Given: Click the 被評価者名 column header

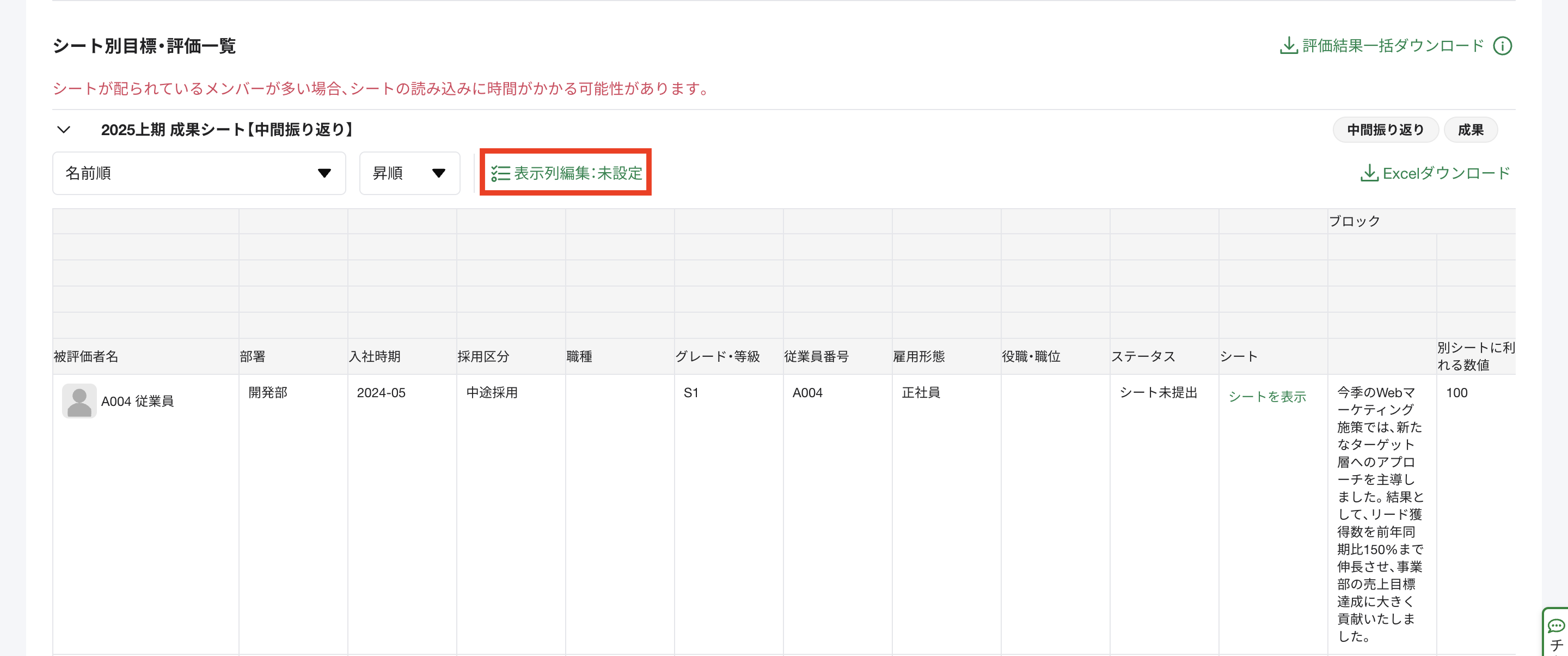Looking at the screenshot, I should click(x=86, y=356).
